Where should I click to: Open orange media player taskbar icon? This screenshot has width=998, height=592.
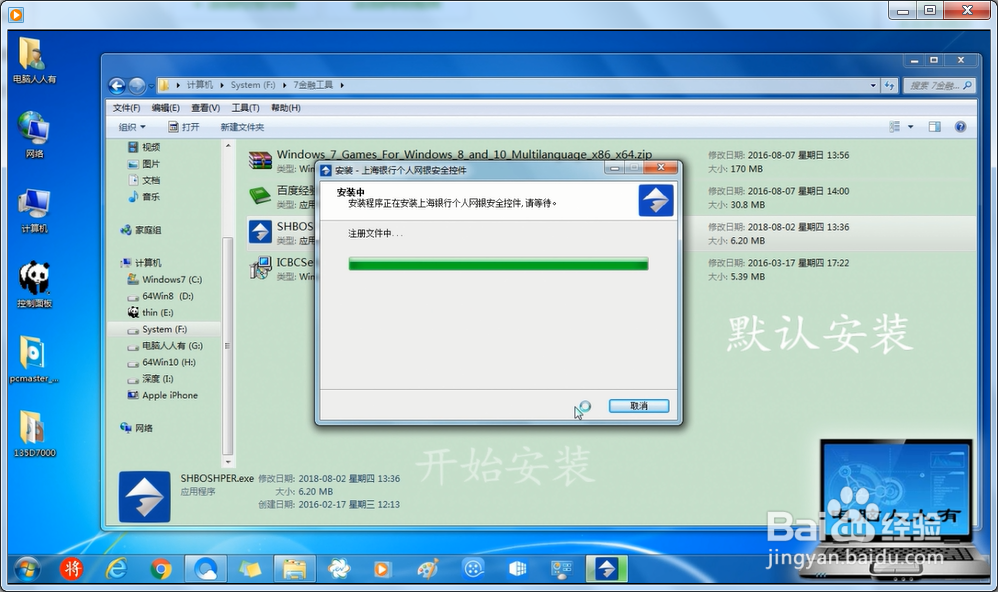(x=382, y=568)
